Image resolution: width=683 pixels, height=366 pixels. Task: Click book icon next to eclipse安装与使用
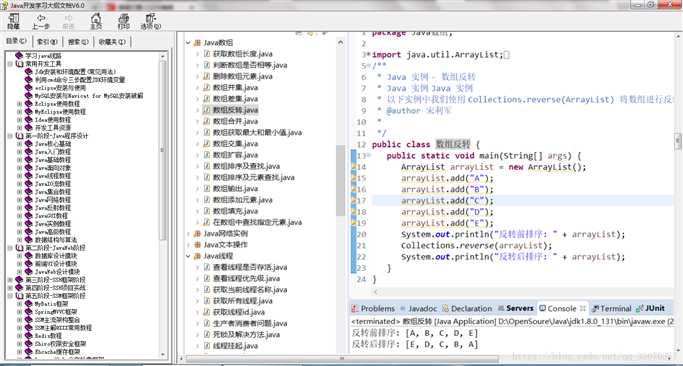[x=29, y=88]
